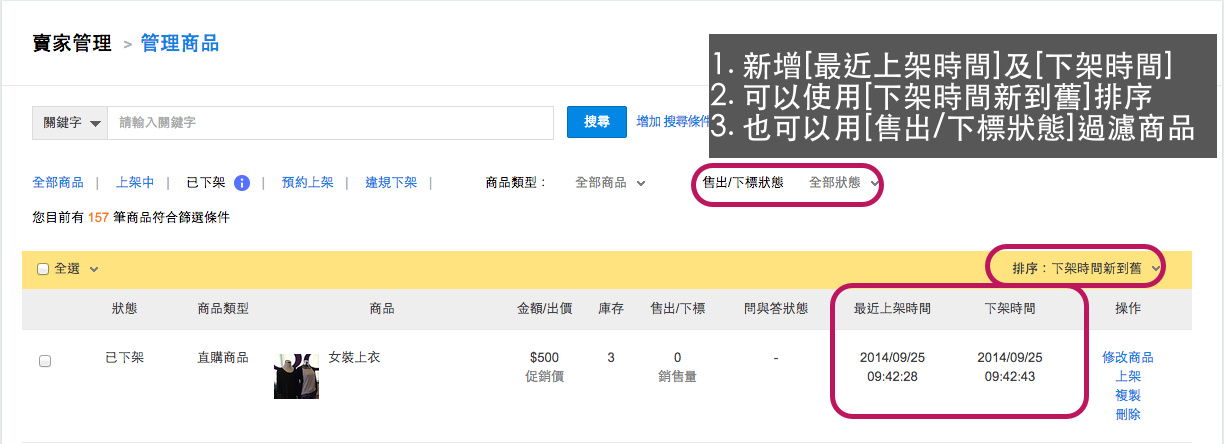This screenshot has height=444, width=1224.
Task: Select the 已下架 filter tab
Action: click(205, 183)
